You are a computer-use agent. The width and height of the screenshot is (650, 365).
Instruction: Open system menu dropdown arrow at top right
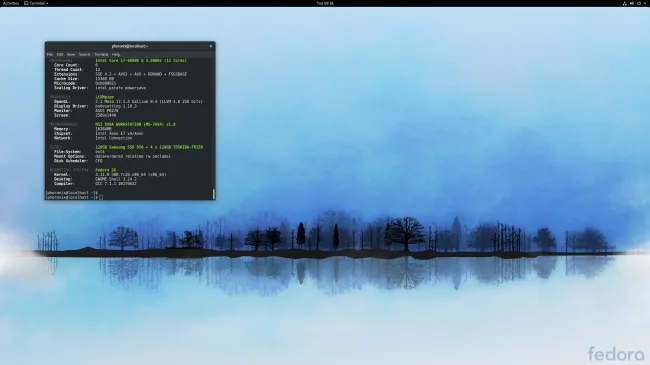(645, 3)
